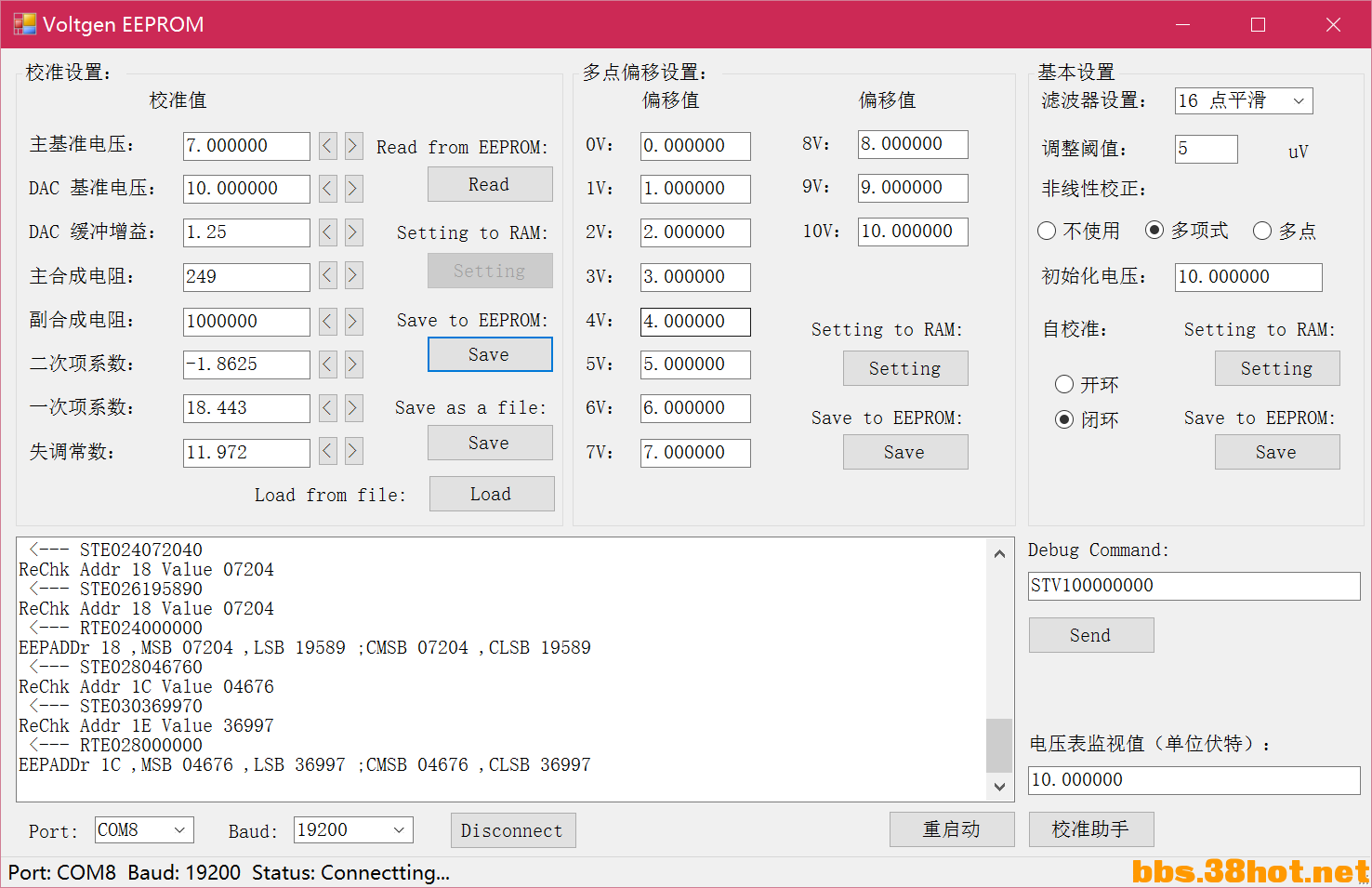Focus the Debug Command input field

[x=1194, y=586]
